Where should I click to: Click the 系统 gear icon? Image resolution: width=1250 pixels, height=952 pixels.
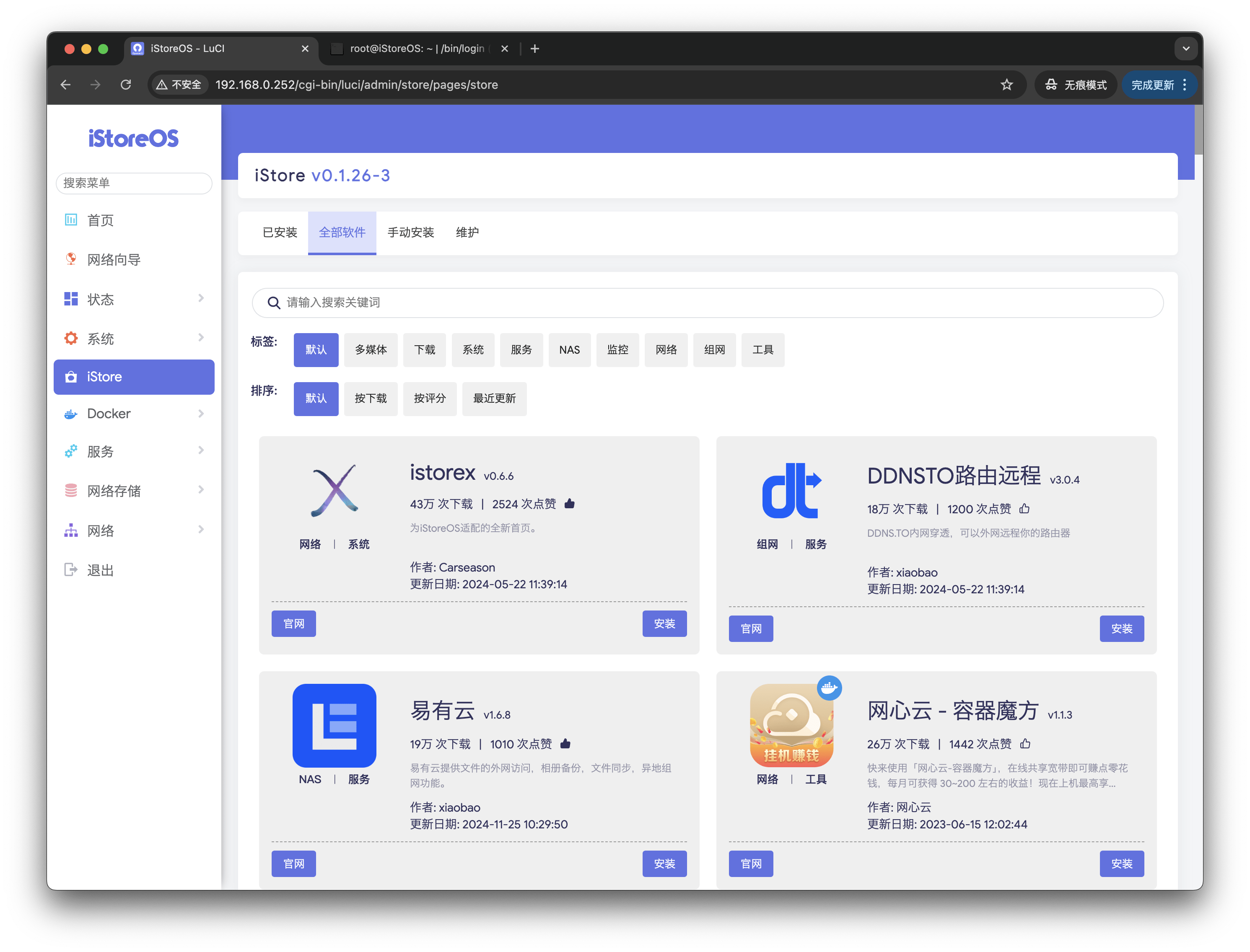[71, 338]
